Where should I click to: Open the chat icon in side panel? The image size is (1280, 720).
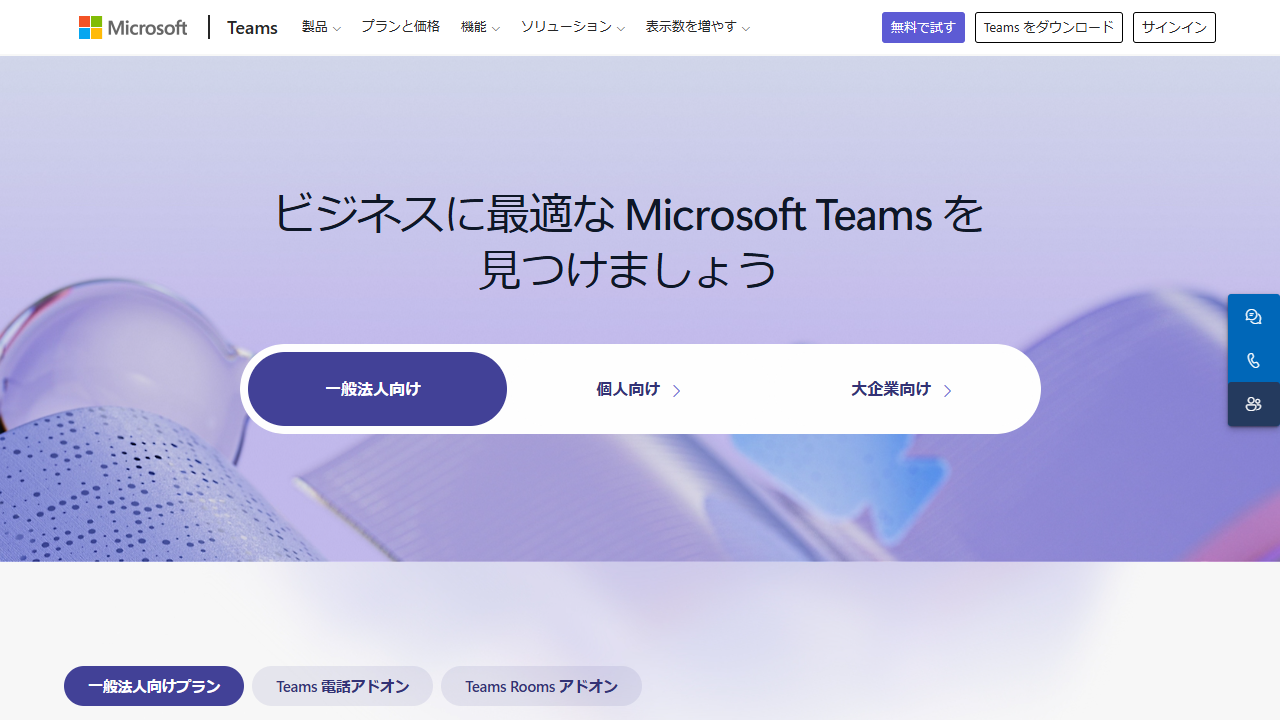tap(1254, 316)
